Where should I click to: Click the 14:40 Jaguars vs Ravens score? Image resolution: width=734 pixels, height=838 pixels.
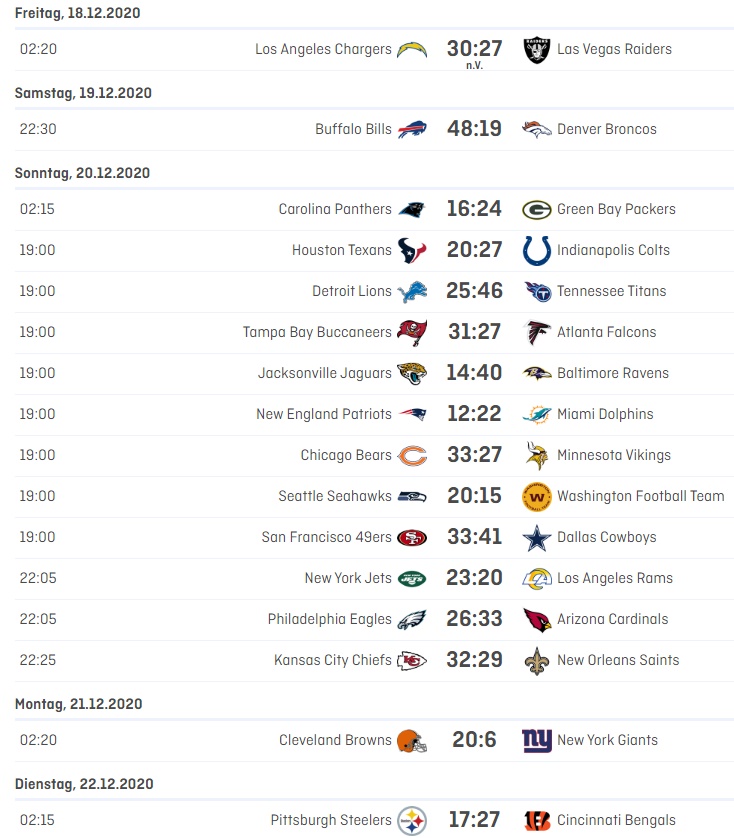coord(474,373)
